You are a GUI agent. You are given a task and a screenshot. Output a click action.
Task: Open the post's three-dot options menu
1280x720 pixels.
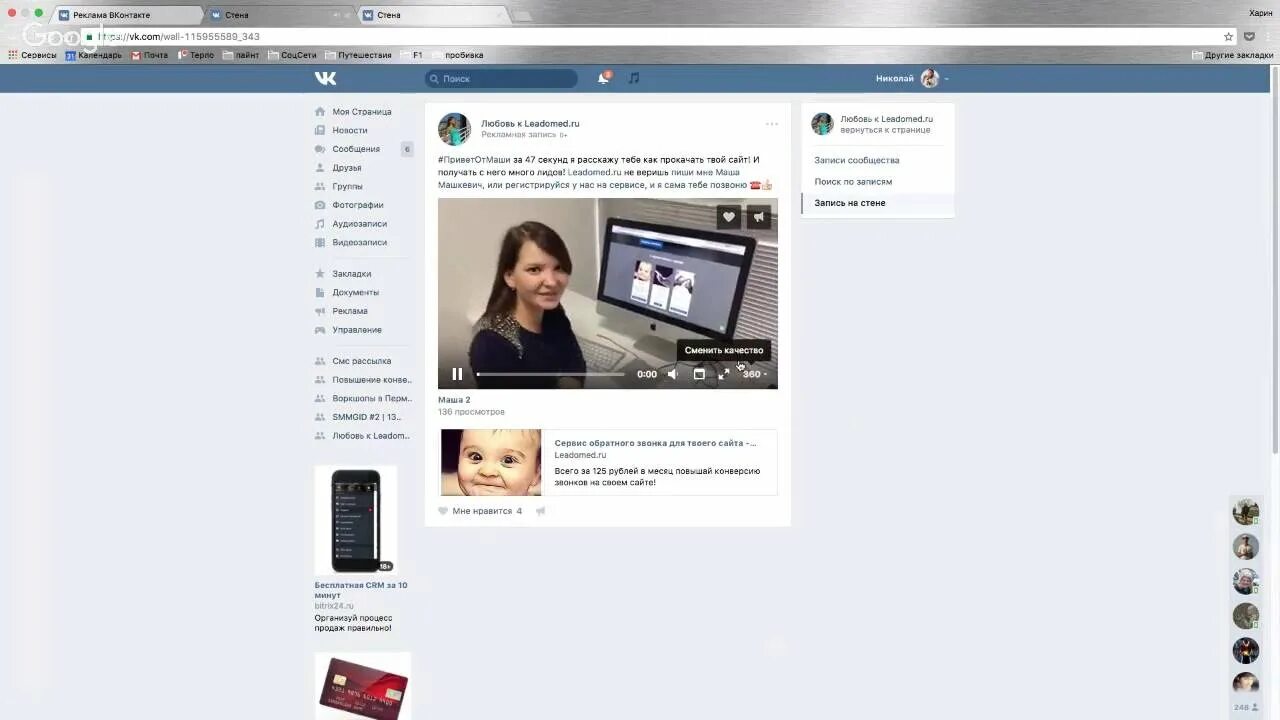point(772,124)
